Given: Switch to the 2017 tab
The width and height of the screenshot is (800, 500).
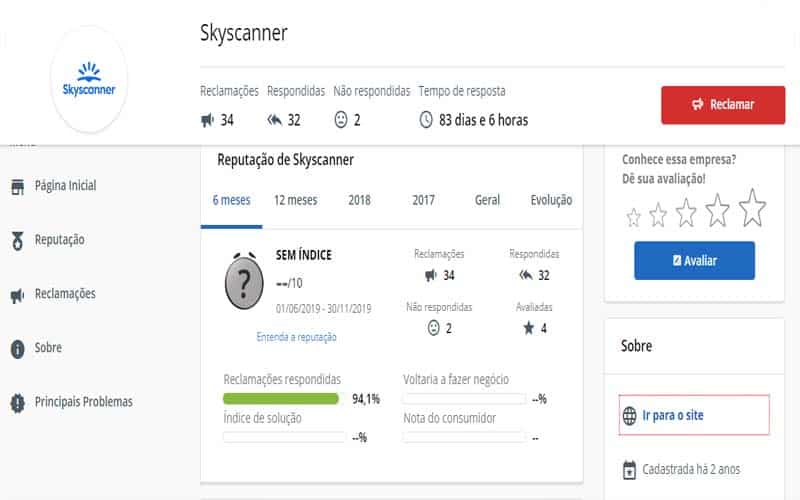Looking at the screenshot, I should (x=423, y=200).
